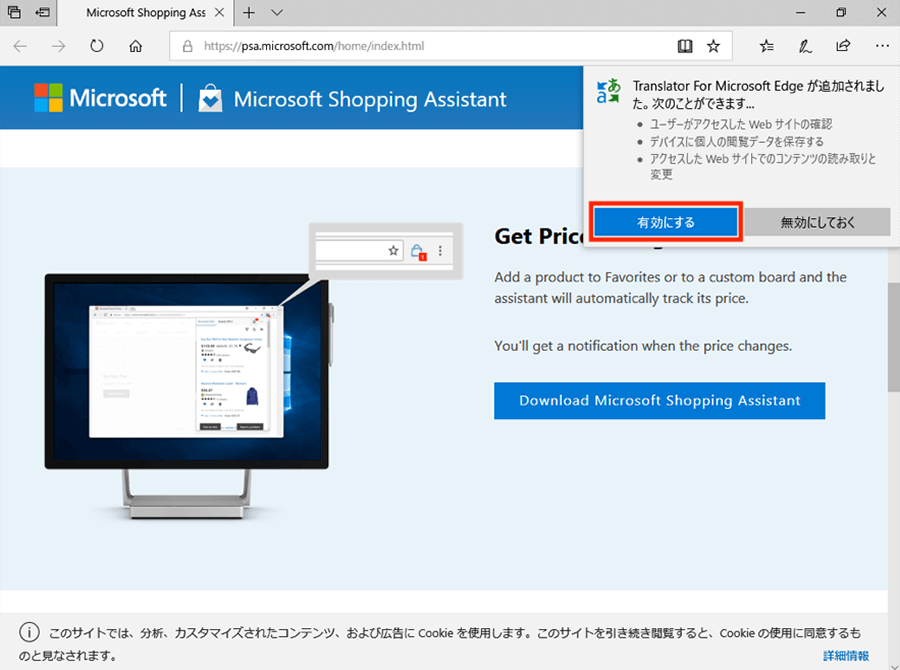Restore down the Edge browser window
The image size is (900, 670).
841,12
